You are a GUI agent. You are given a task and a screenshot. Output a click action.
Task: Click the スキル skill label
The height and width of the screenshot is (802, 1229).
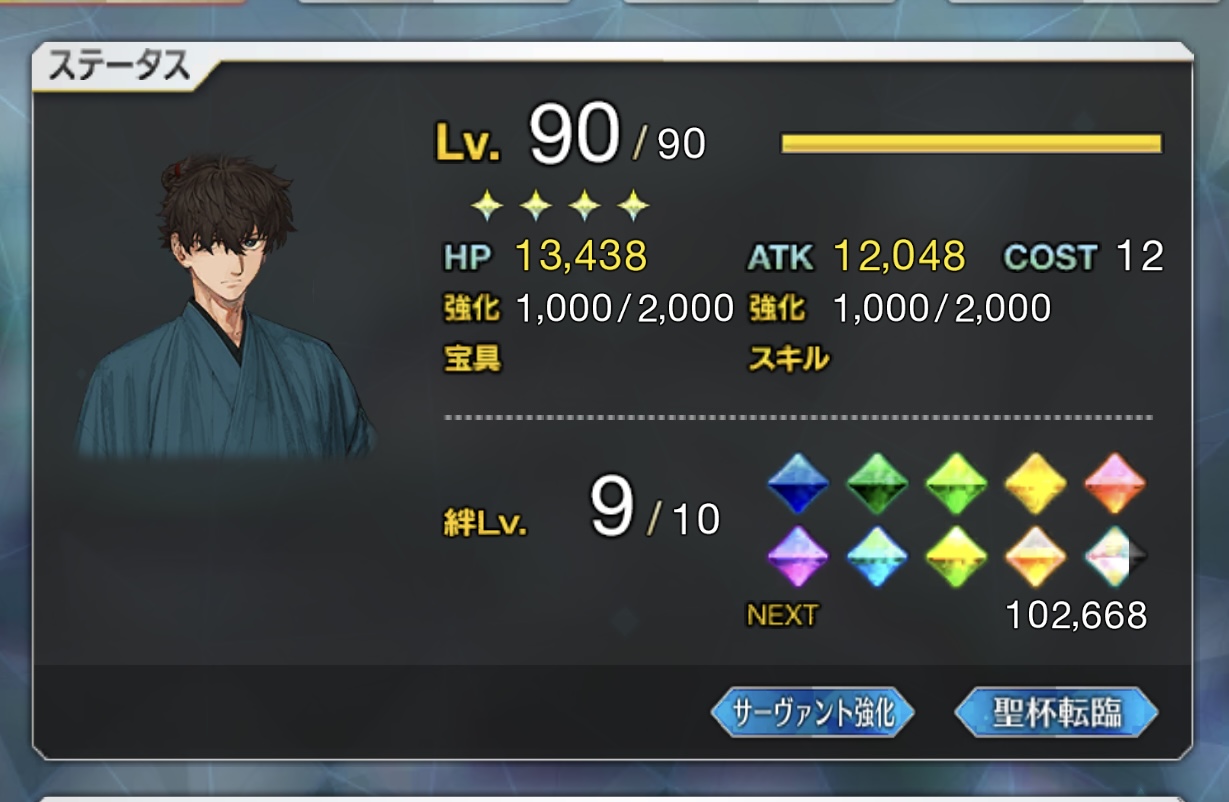pyautogui.click(x=789, y=358)
